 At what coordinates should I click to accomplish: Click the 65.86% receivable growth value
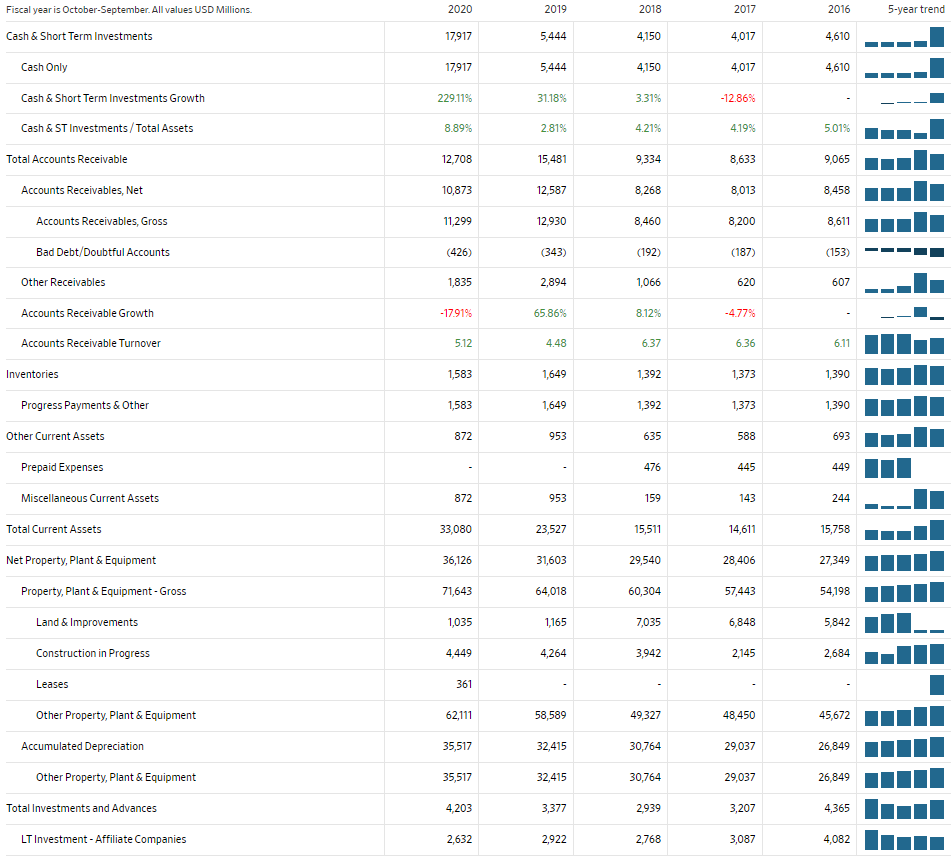pyautogui.click(x=550, y=313)
